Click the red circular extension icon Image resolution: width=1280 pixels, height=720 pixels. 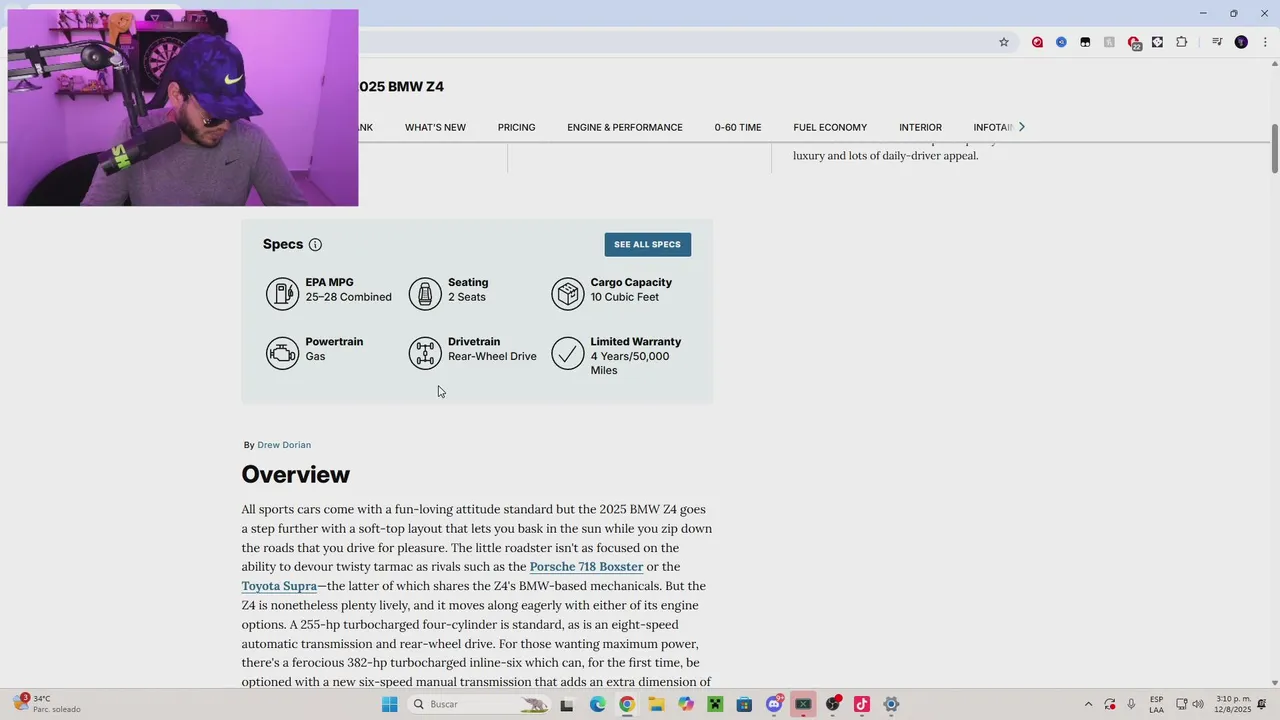(x=1037, y=42)
